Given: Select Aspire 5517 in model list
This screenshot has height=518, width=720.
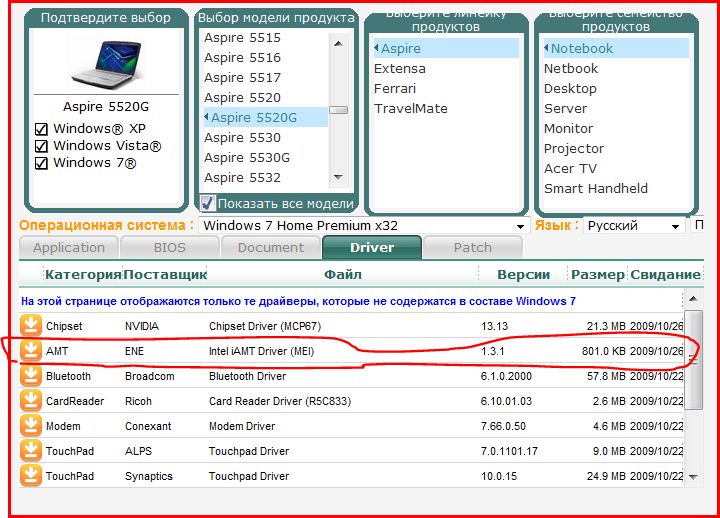Looking at the screenshot, I should coord(242,78).
